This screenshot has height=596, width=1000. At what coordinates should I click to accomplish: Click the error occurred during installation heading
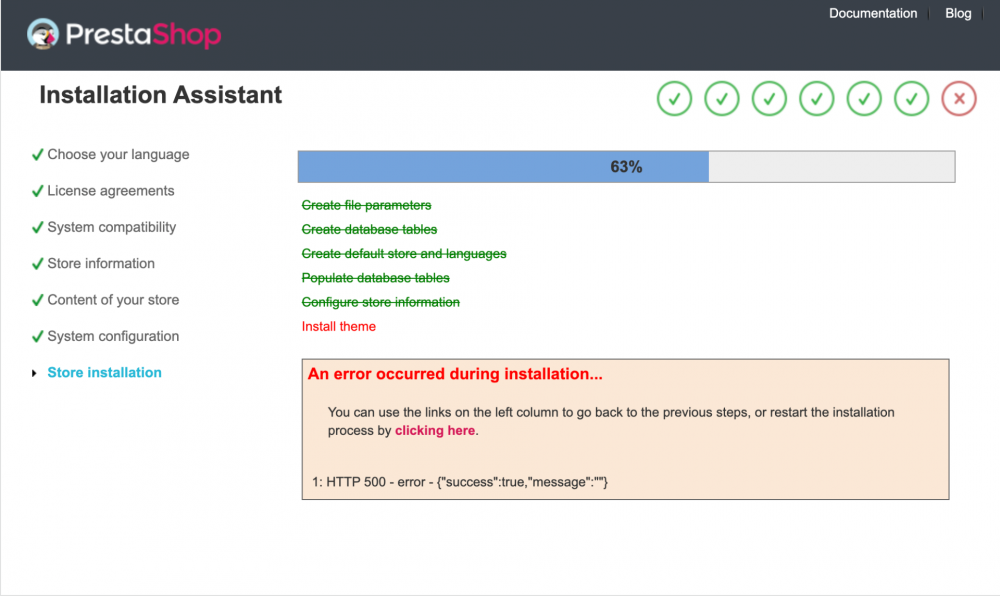pos(455,374)
